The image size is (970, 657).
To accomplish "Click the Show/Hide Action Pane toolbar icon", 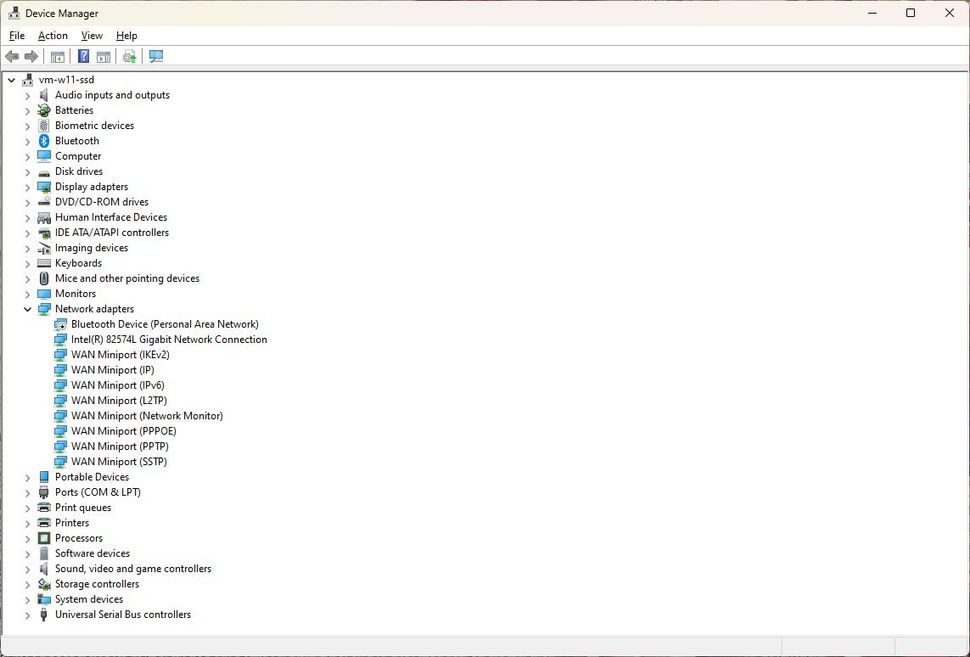I will pyautogui.click(x=104, y=57).
